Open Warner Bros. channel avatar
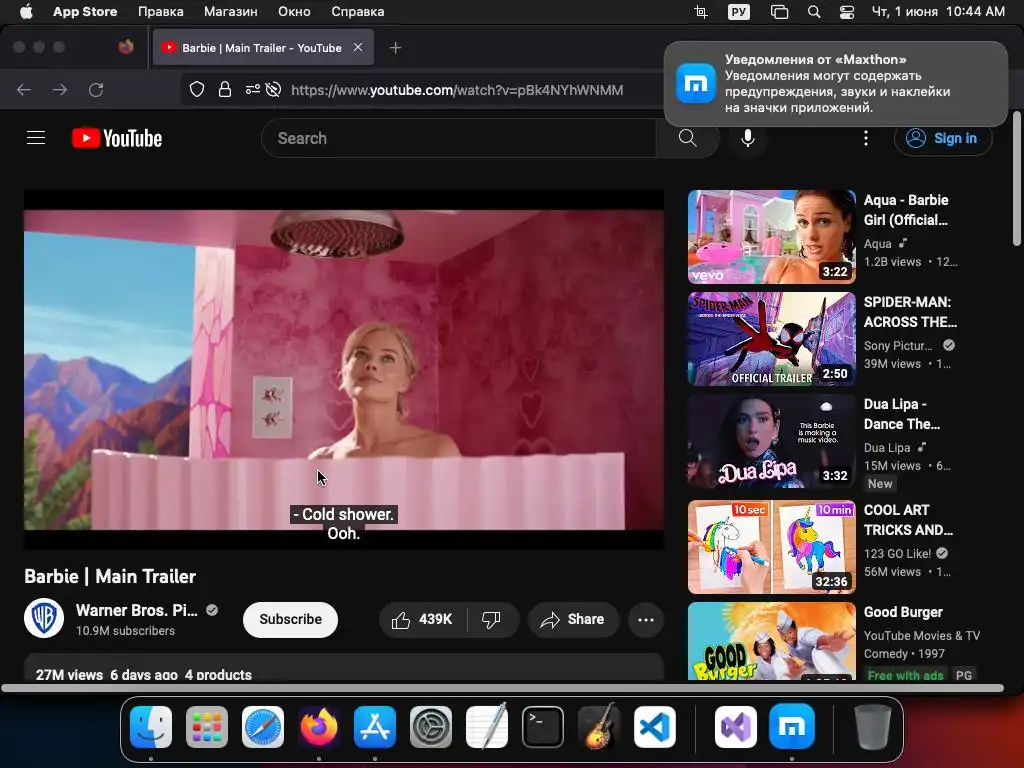The height and width of the screenshot is (768, 1024). coord(44,618)
